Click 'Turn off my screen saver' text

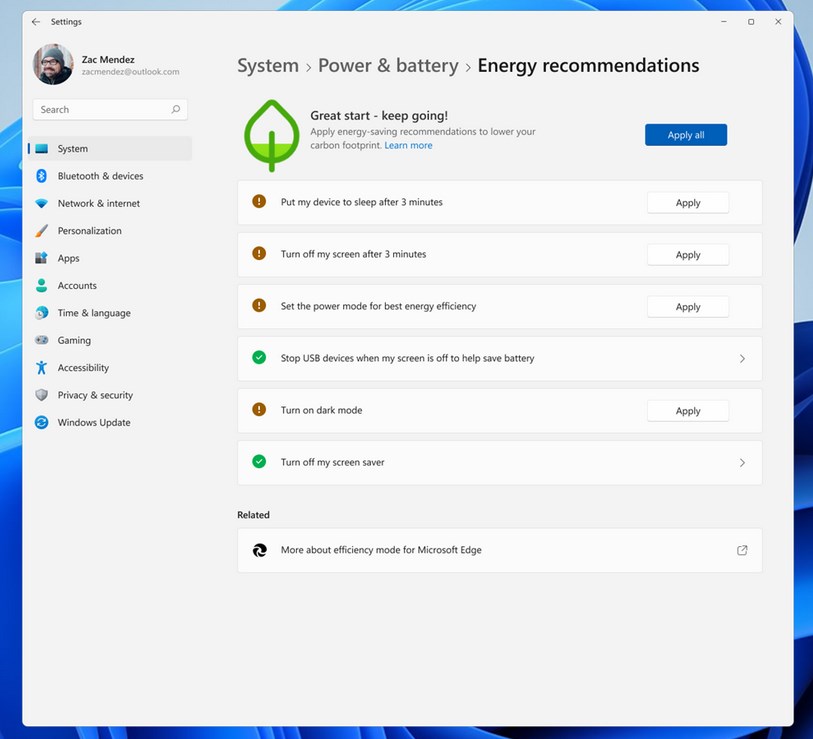[x=332, y=462]
